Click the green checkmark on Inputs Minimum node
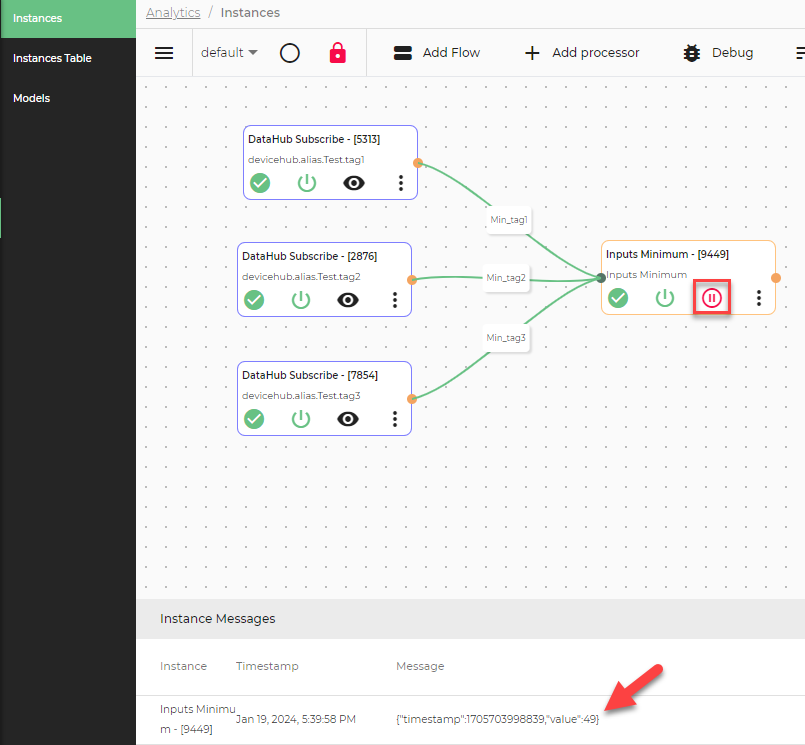 618,297
